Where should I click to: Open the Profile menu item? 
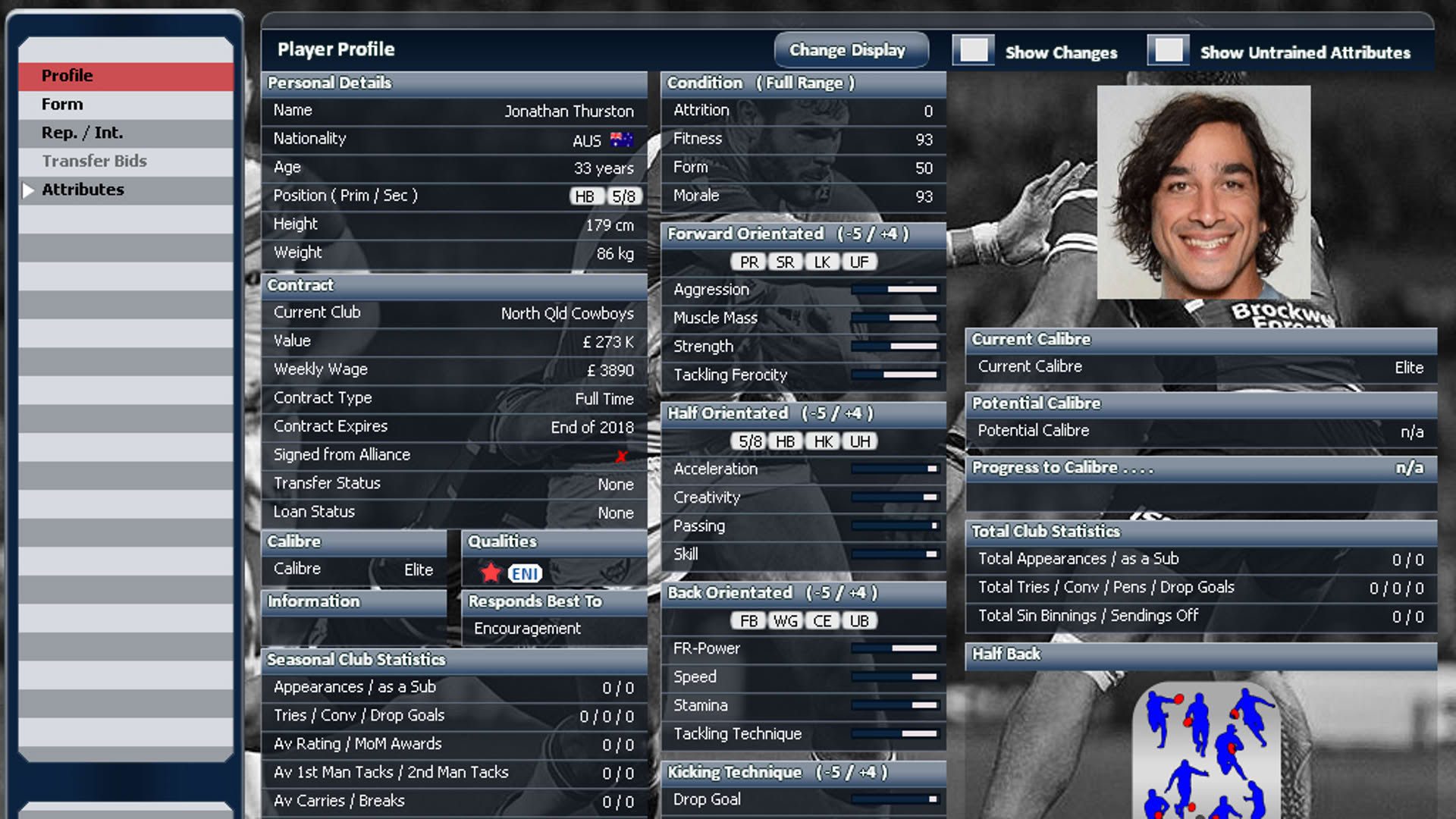(x=126, y=76)
